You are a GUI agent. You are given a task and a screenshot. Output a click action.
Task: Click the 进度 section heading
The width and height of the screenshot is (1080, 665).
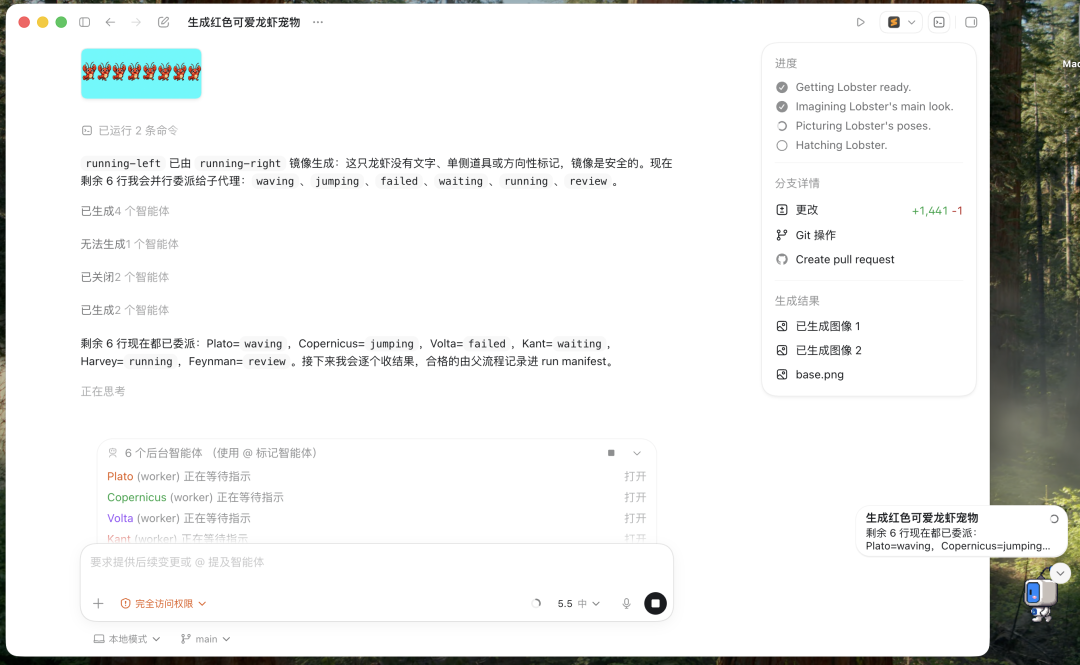786,63
